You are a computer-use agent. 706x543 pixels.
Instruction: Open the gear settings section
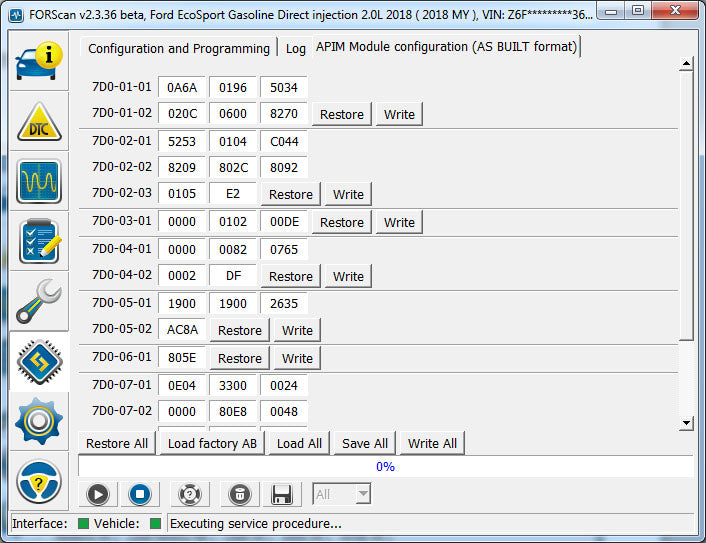pyautogui.click(x=39, y=420)
